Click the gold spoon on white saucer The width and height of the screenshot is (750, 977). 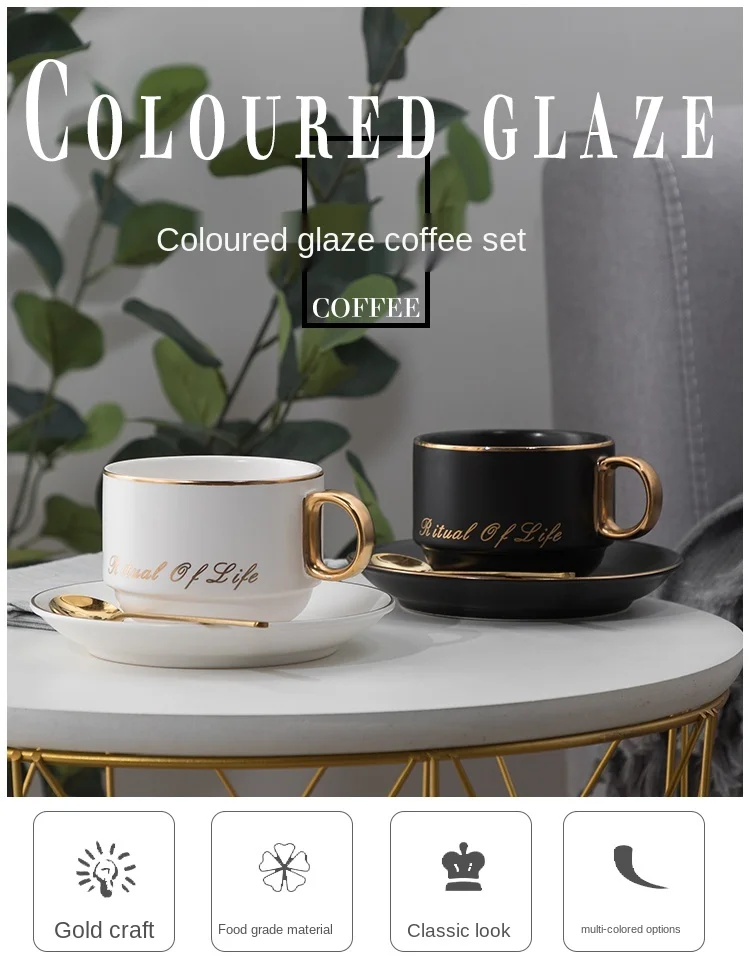point(158,611)
